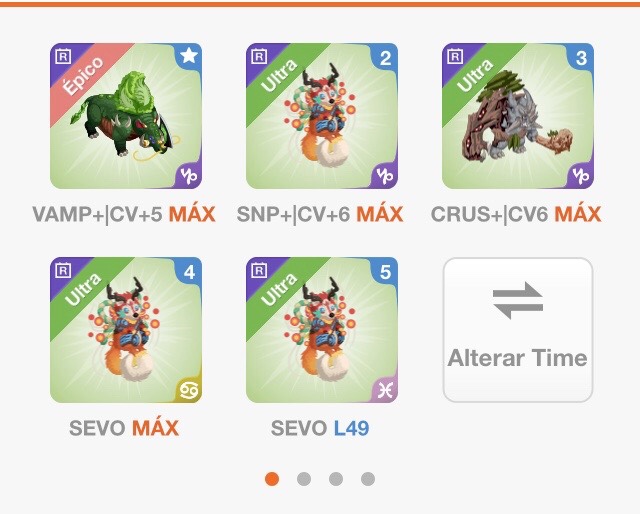The width and height of the screenshot is (640, 514).
Task: Click the number 3 badge on CRUS+ card
Action: click(581, 58)
